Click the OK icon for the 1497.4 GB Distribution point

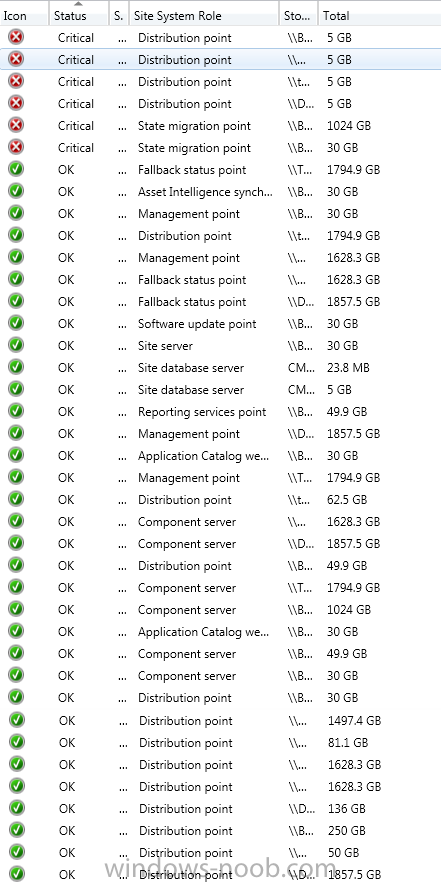coord(17,720)
